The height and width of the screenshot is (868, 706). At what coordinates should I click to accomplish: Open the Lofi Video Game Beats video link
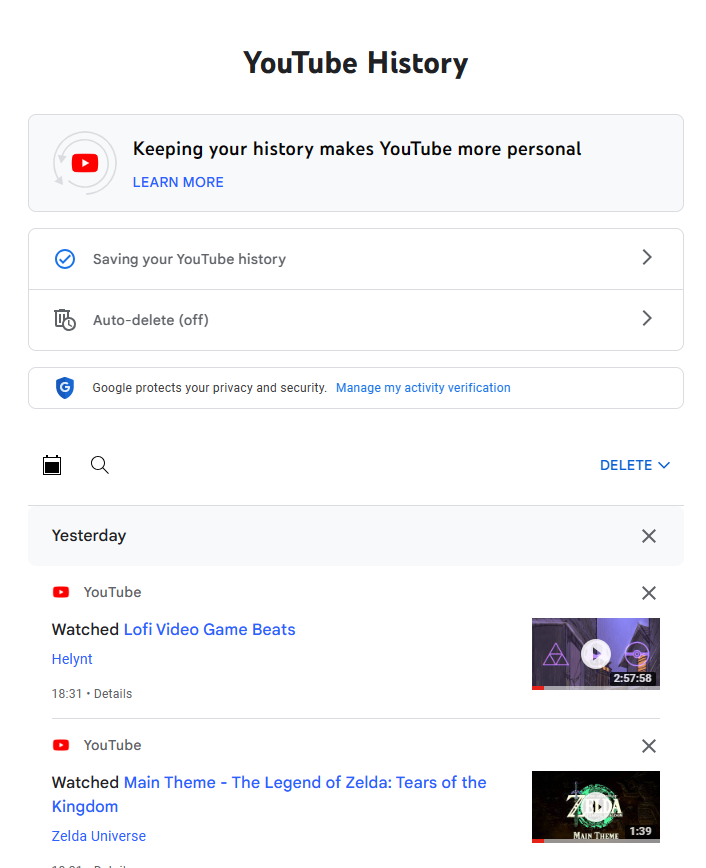pos(209,629)
